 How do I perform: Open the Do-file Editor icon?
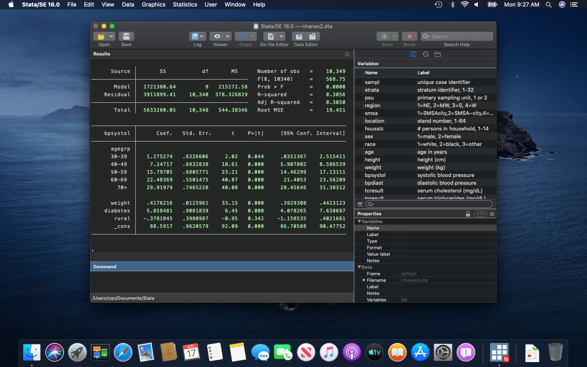pos(271,36)
